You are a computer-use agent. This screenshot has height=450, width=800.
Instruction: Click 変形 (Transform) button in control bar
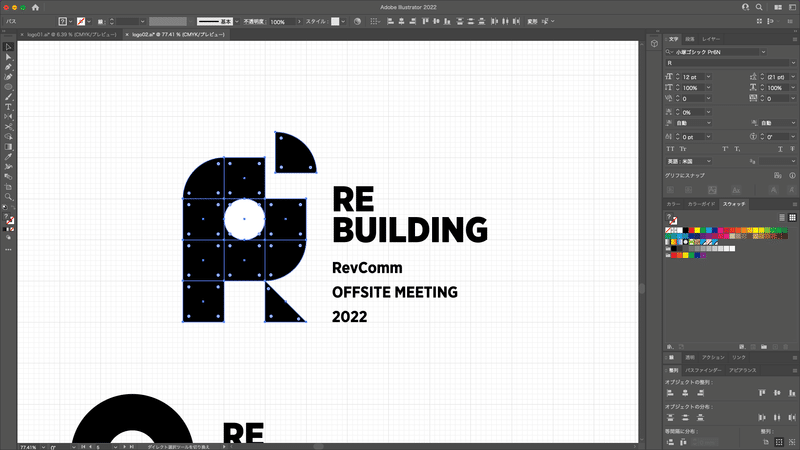pyautogui.click(x=532, y=21)
